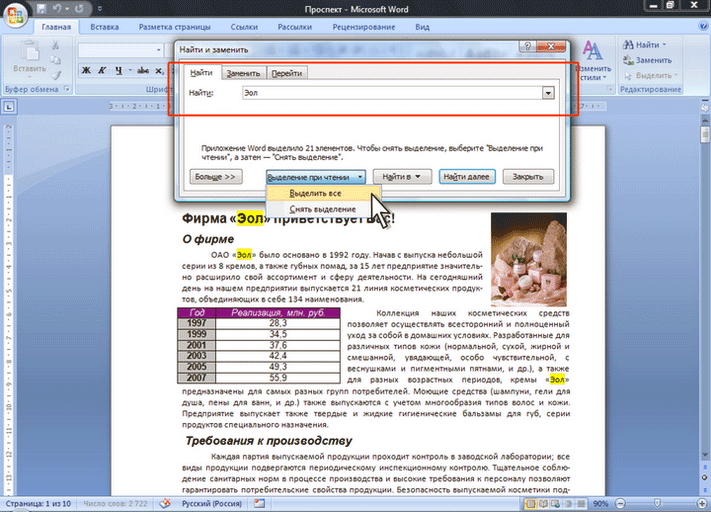Go to the Ссылки ribbon tab
Image resolution: width=711 pixels, height=512 pixels.
click(x=244, y=27)
